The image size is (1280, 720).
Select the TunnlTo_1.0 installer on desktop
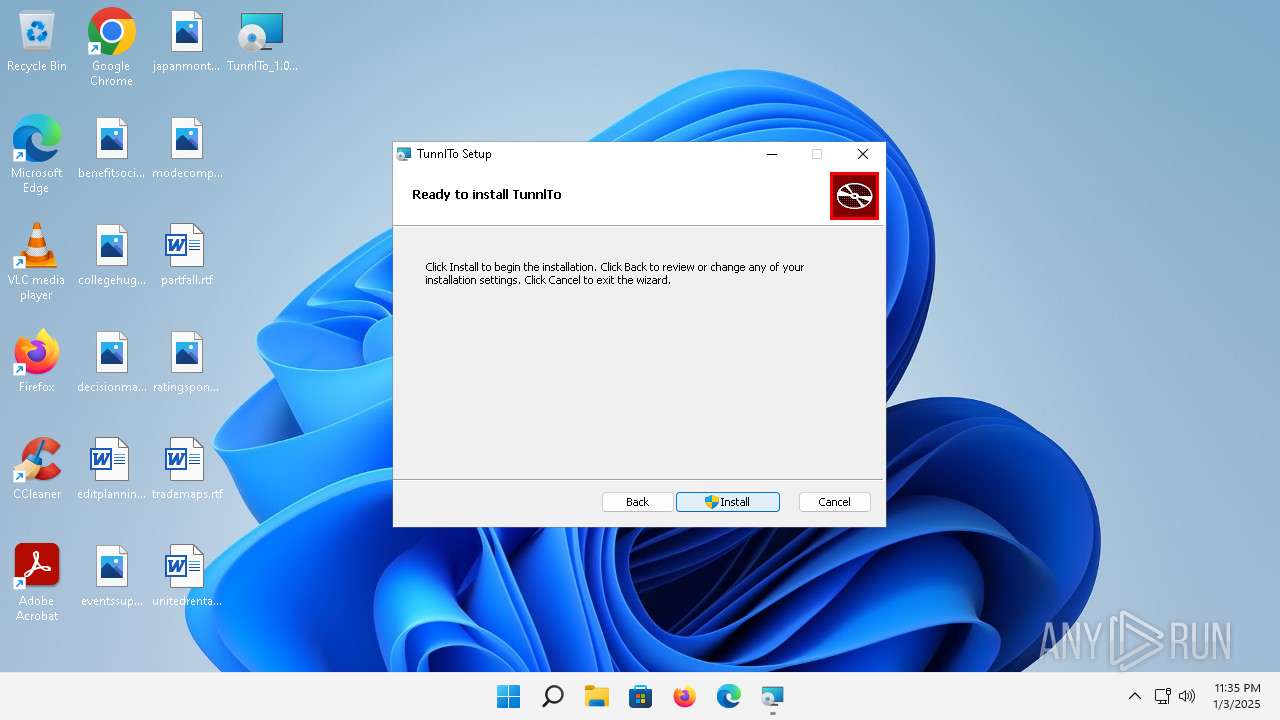click(x=262, y=42)
